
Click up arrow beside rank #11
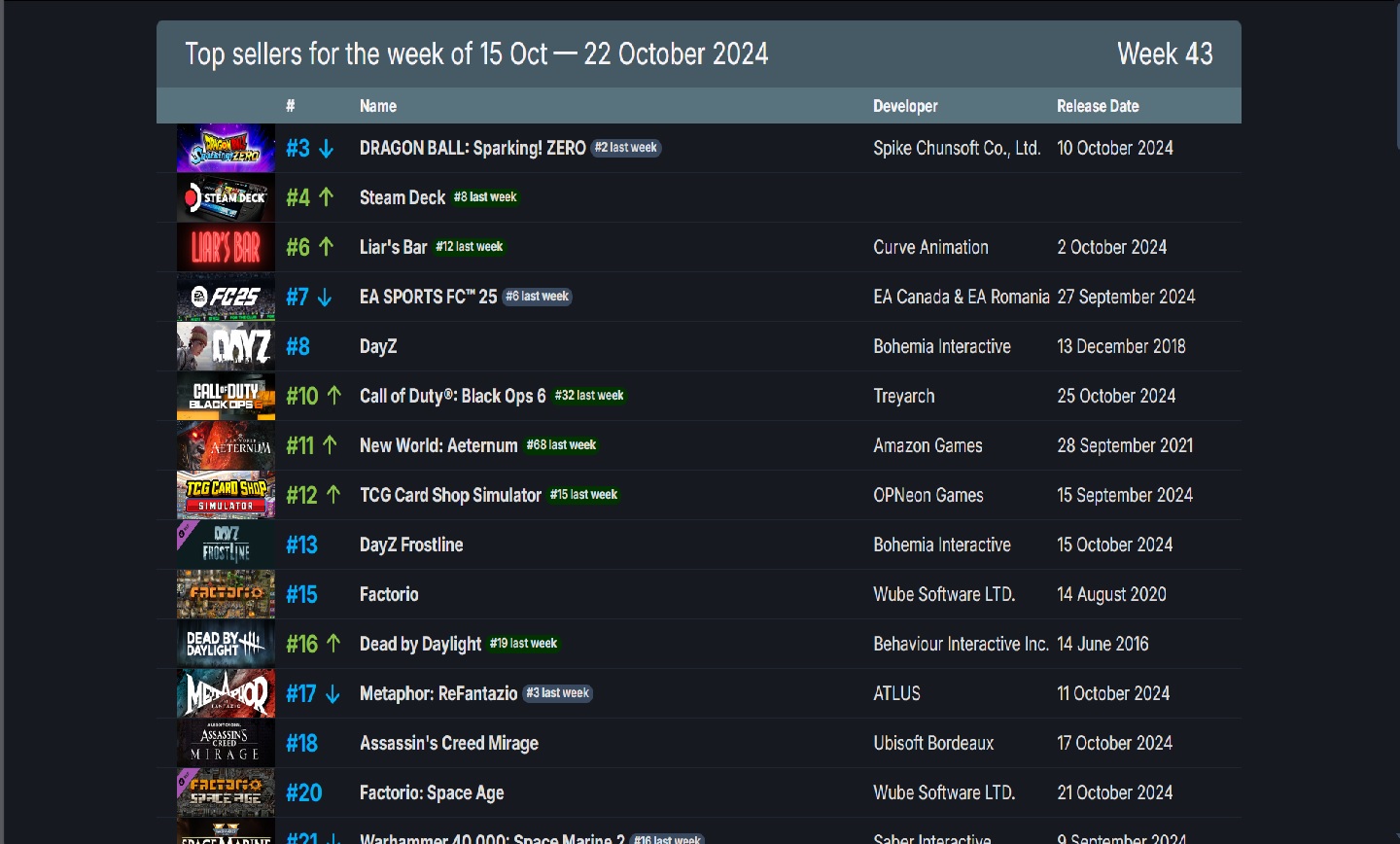330,445
